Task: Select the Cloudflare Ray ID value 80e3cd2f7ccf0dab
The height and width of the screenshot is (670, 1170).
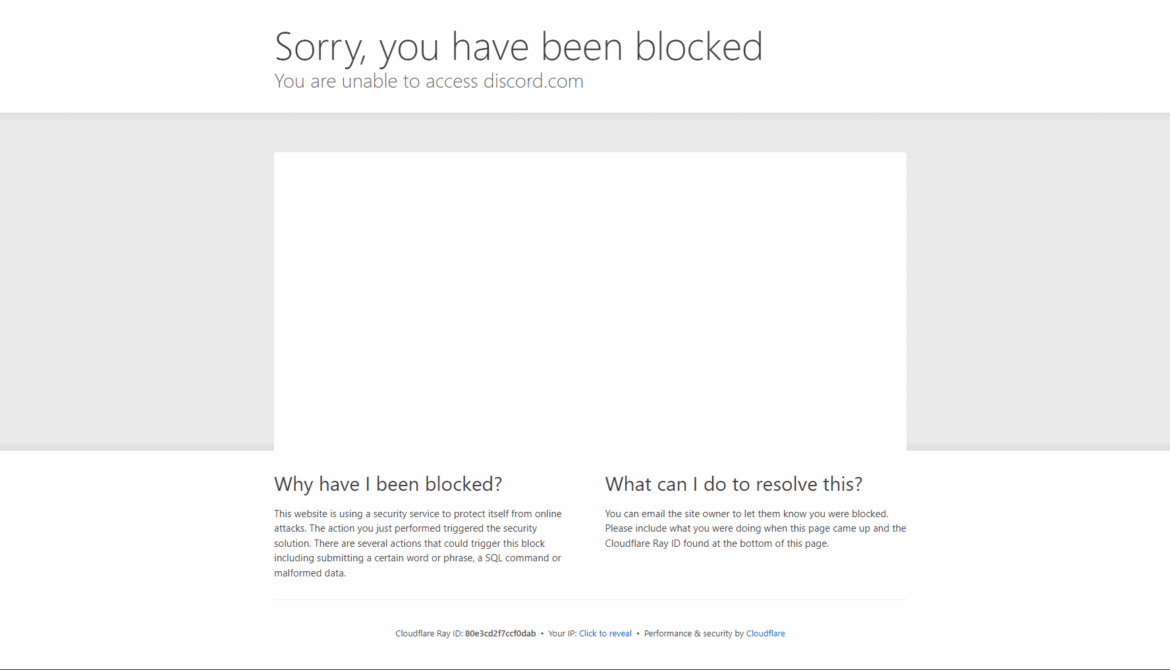Action: click(x=500, y=633)
